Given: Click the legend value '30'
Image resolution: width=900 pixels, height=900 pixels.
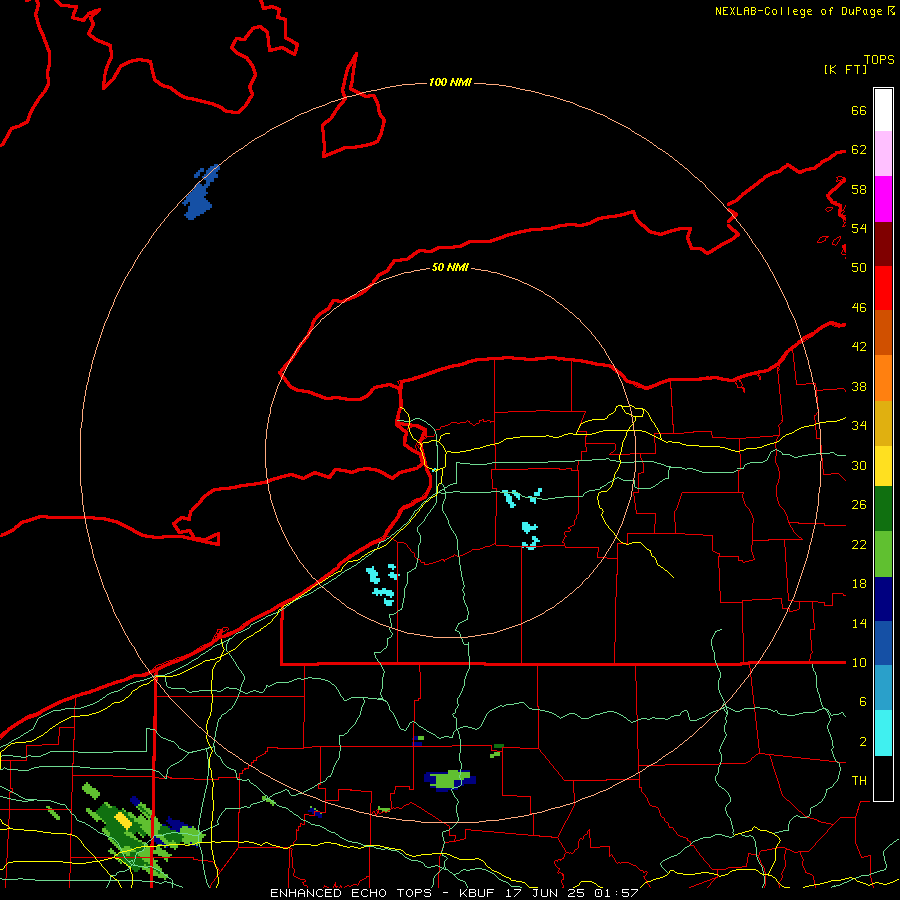Looking at the screenshot, I should click(859, 465).
